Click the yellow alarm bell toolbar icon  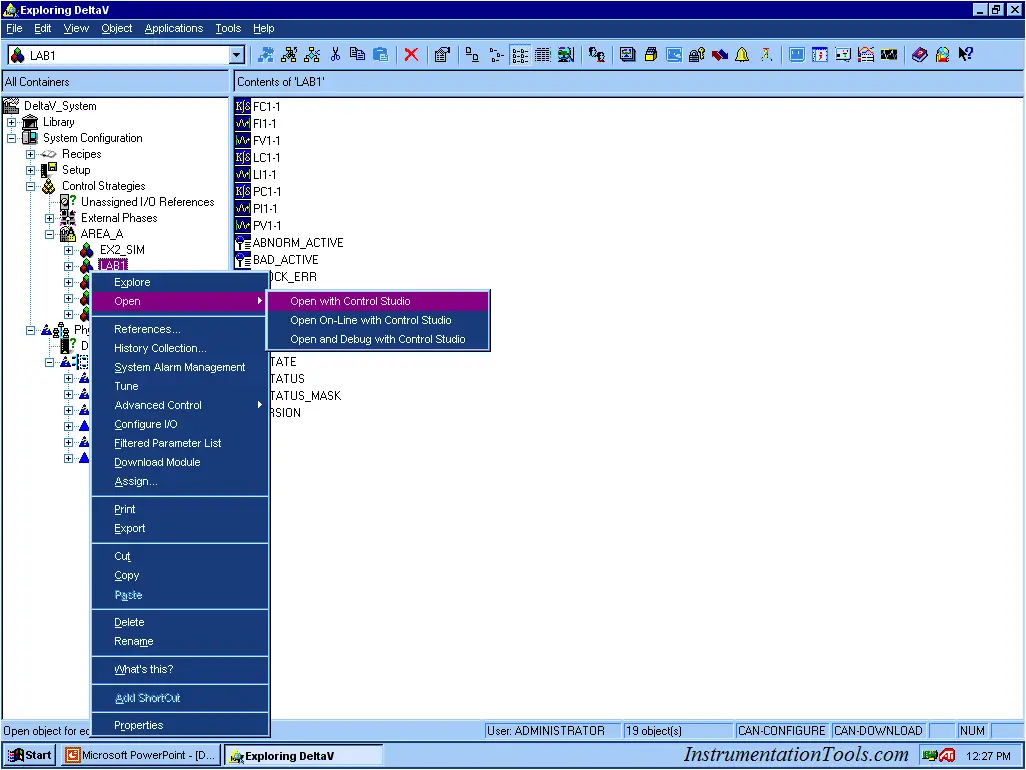742,55
